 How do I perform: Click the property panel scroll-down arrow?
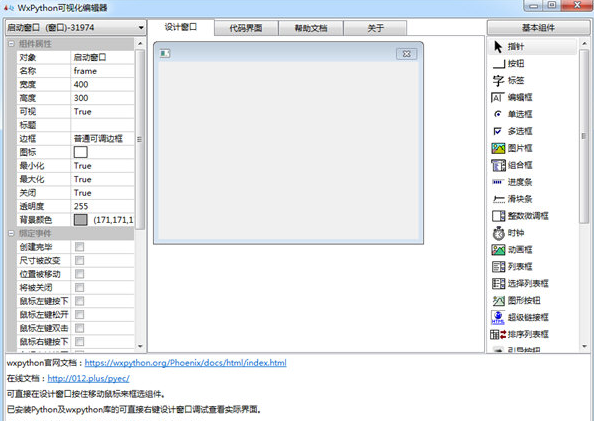(140, 346)
